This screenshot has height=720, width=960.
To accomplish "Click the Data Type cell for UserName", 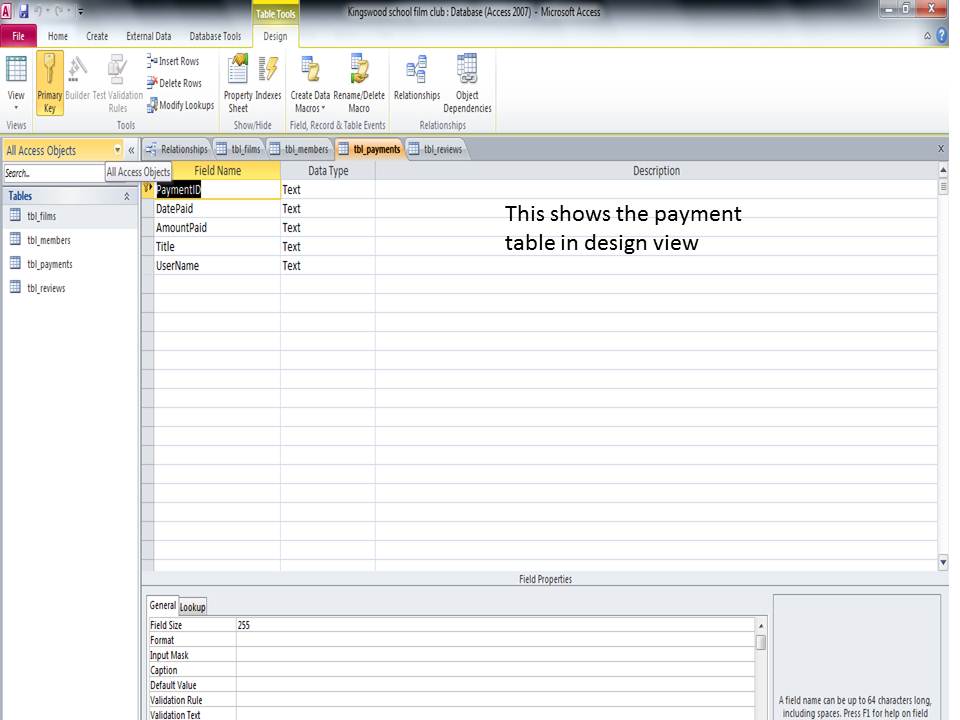I will [x=328, y=266].
